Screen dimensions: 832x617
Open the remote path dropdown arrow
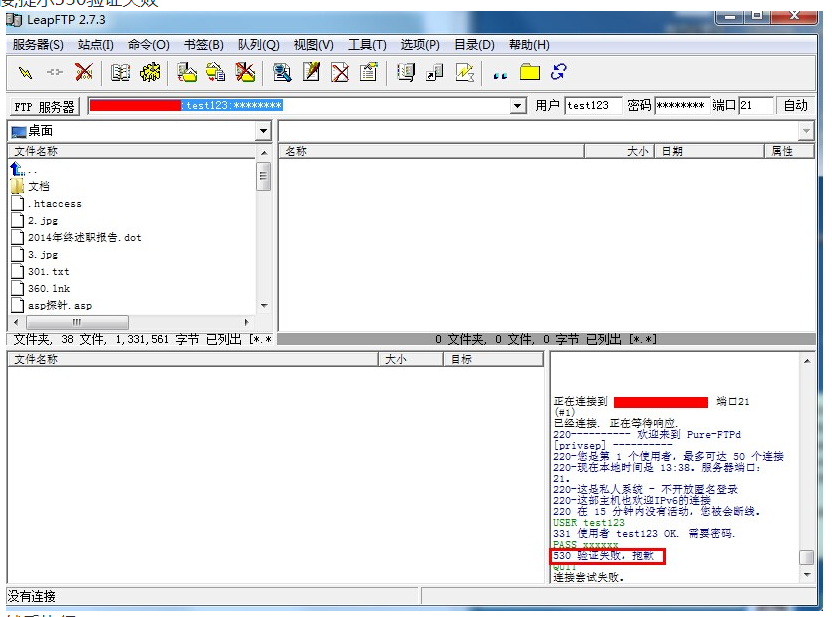806,131
